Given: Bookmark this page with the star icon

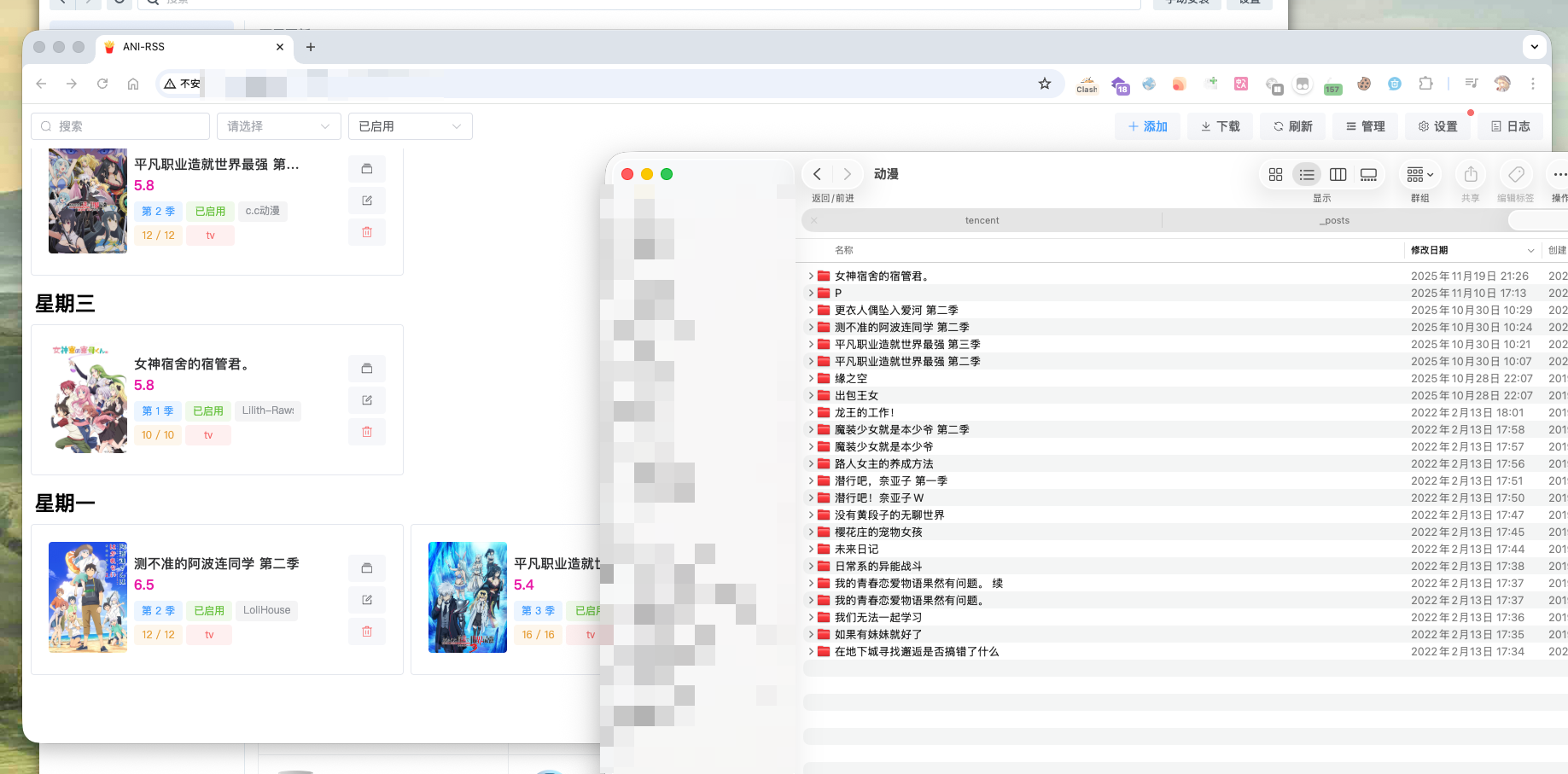Looking at the screenshot, I should coord(1044,84).
